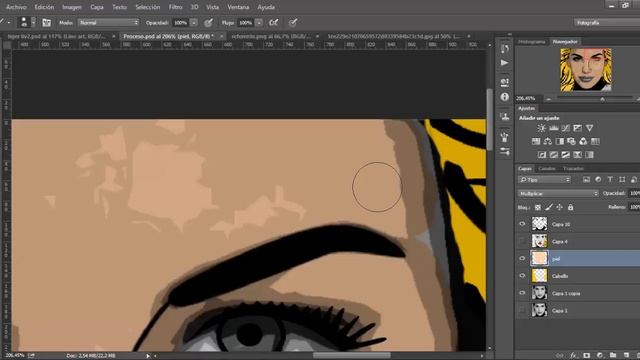
Task: Open the Capa menu
Action: coord(97,7)
